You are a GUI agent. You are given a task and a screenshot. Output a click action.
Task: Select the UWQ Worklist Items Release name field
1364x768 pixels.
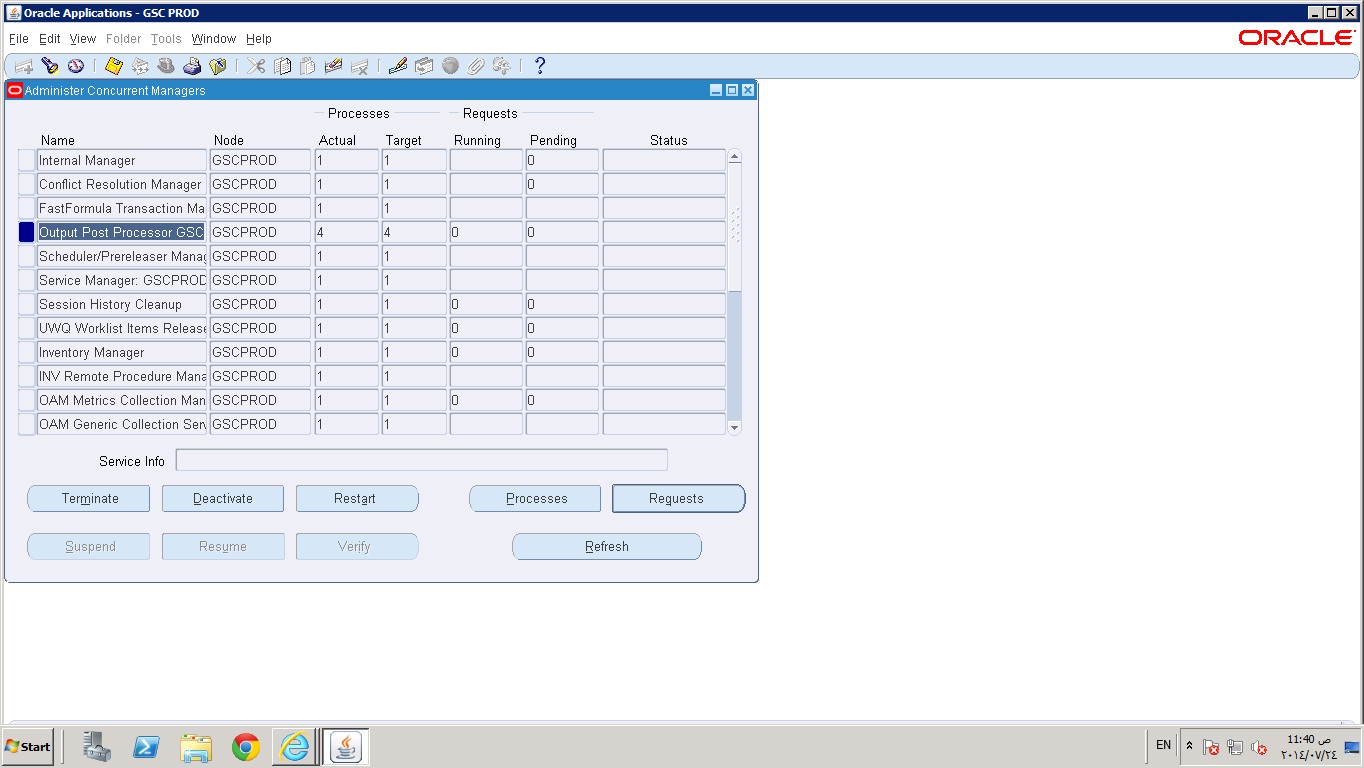coord(122,328)
